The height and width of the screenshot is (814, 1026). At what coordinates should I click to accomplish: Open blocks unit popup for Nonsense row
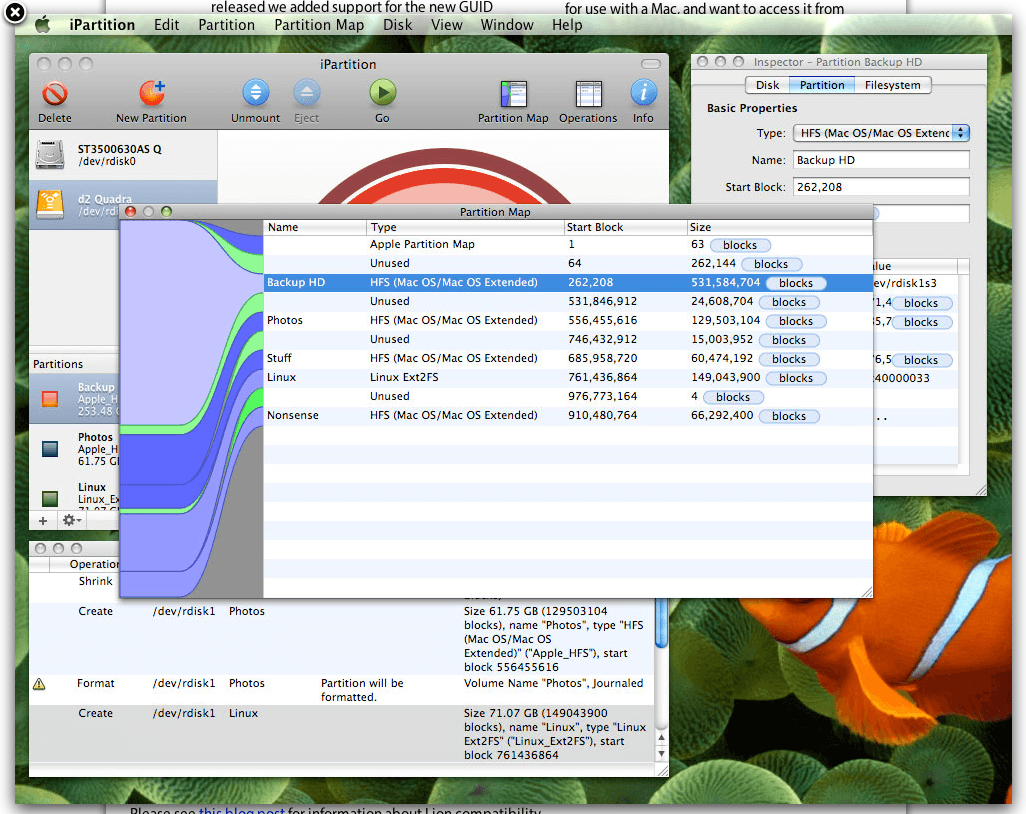point(789,416)
